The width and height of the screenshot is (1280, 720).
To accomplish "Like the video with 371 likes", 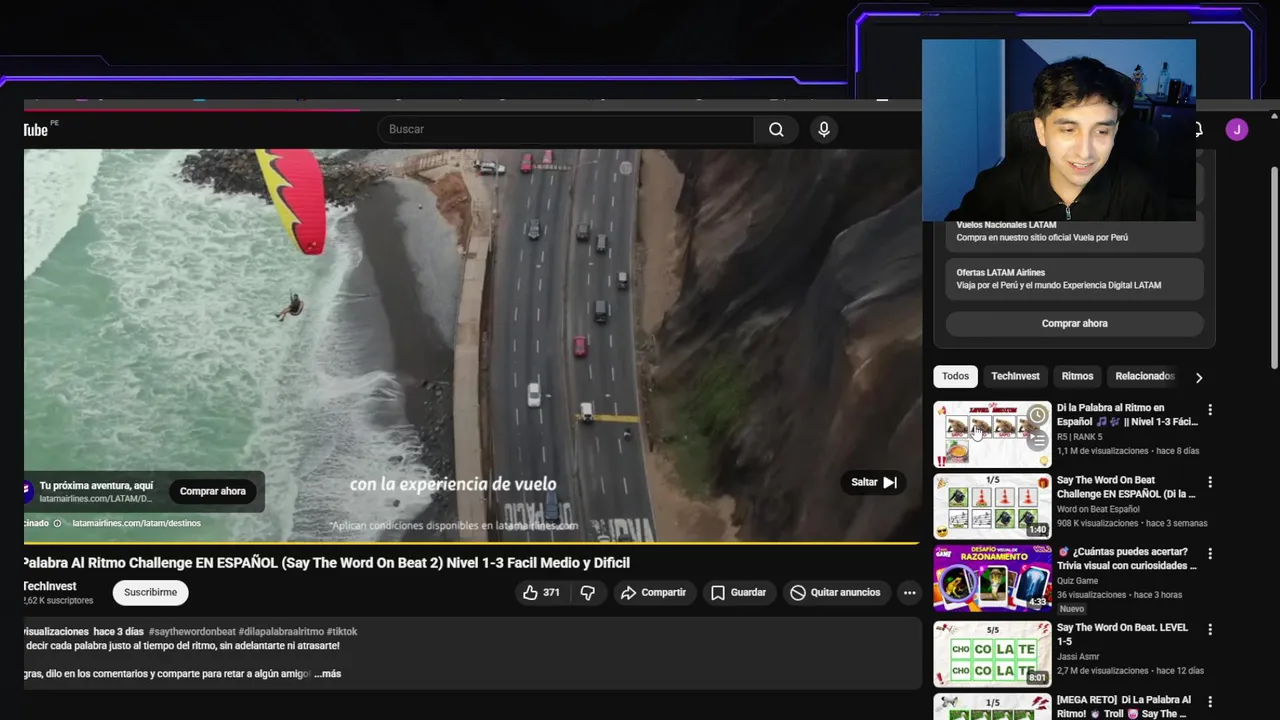I will [541, 592].
